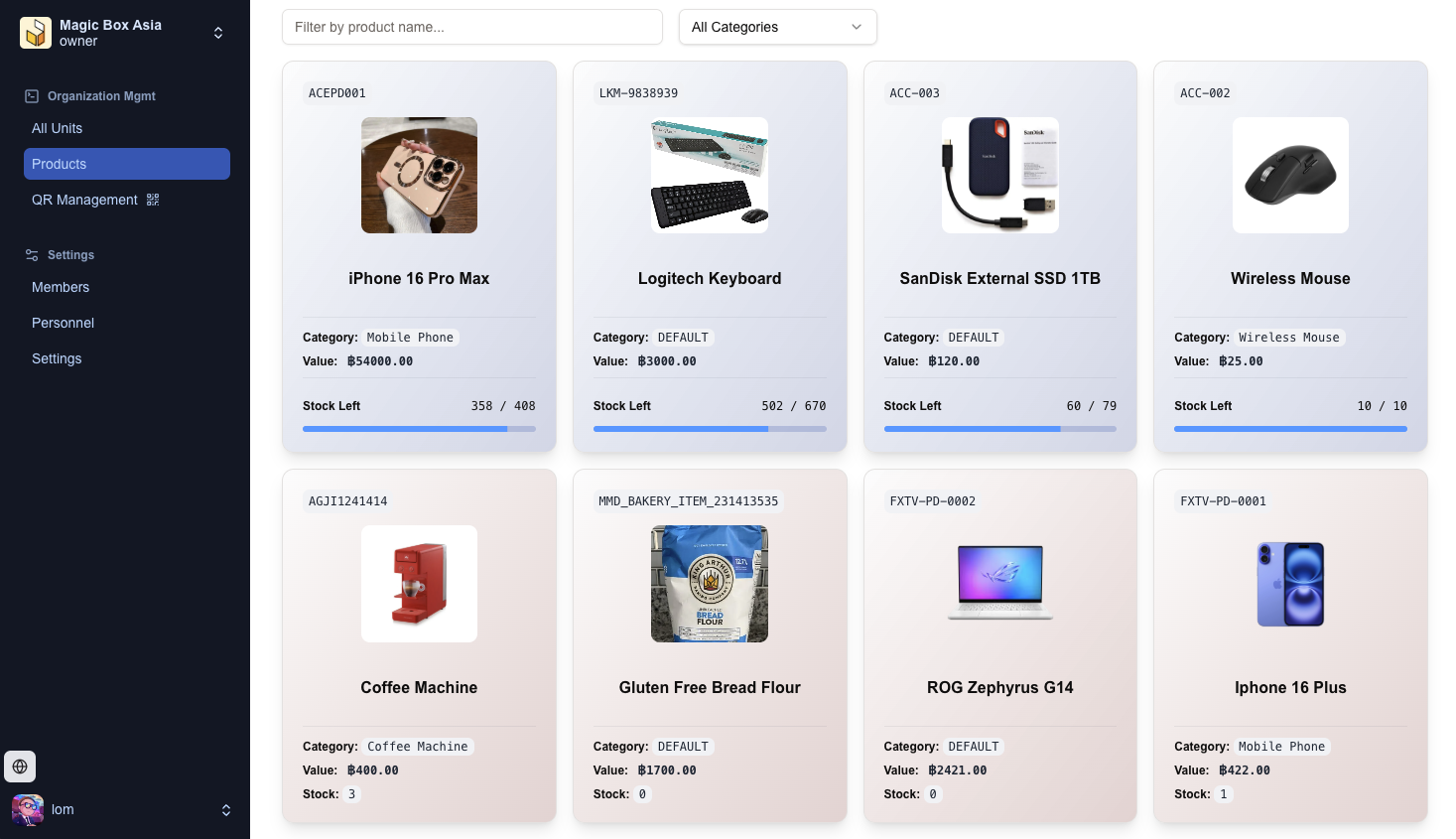Click the lom user avatar

click(x=28, y=810)
